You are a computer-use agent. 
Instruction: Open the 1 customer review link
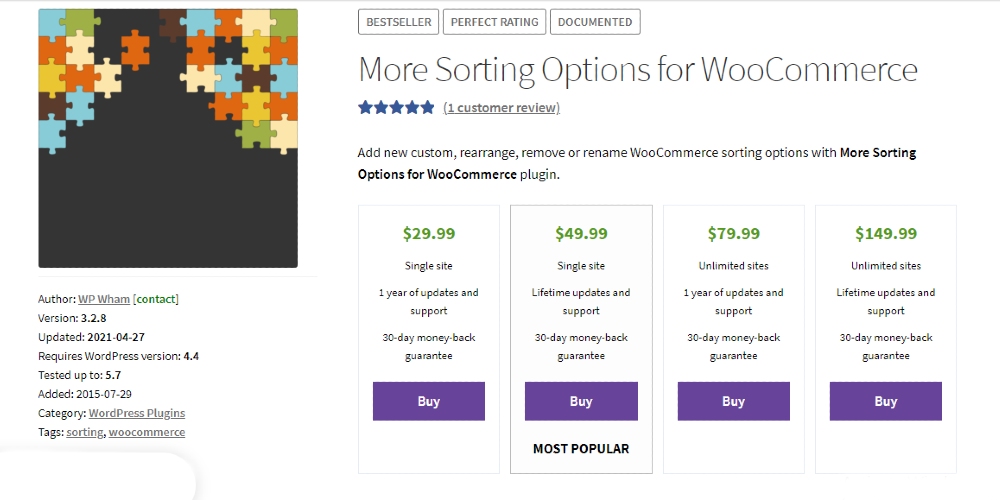pyautogui.click(x=501, y=108)
